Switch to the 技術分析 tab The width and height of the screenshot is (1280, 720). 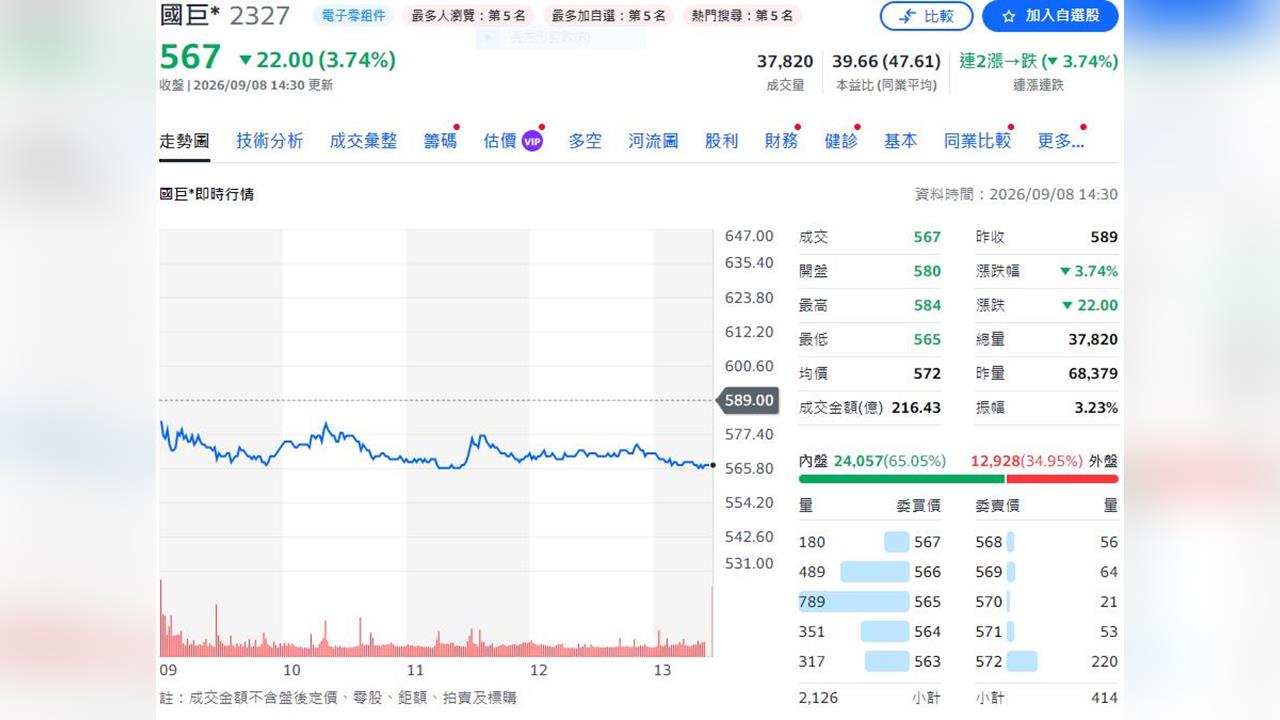(270, 141)
